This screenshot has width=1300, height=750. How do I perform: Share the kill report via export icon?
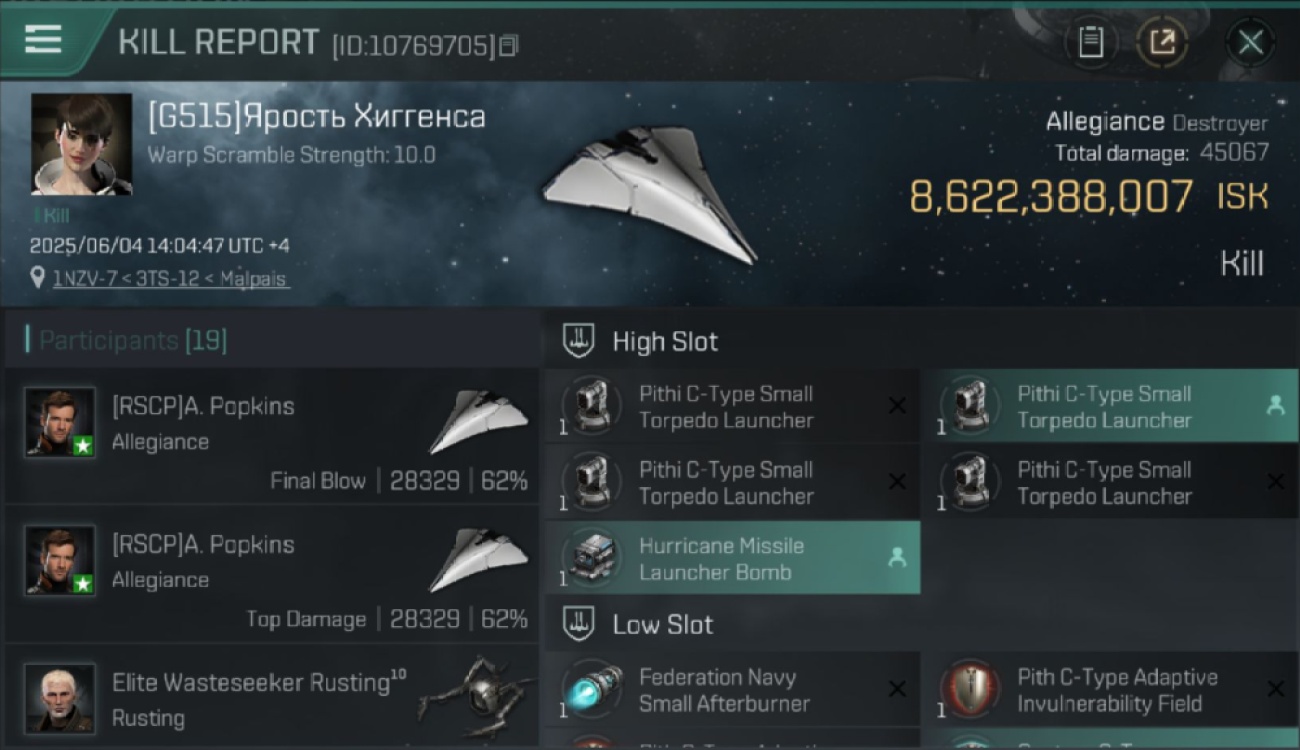point(1162,43)
